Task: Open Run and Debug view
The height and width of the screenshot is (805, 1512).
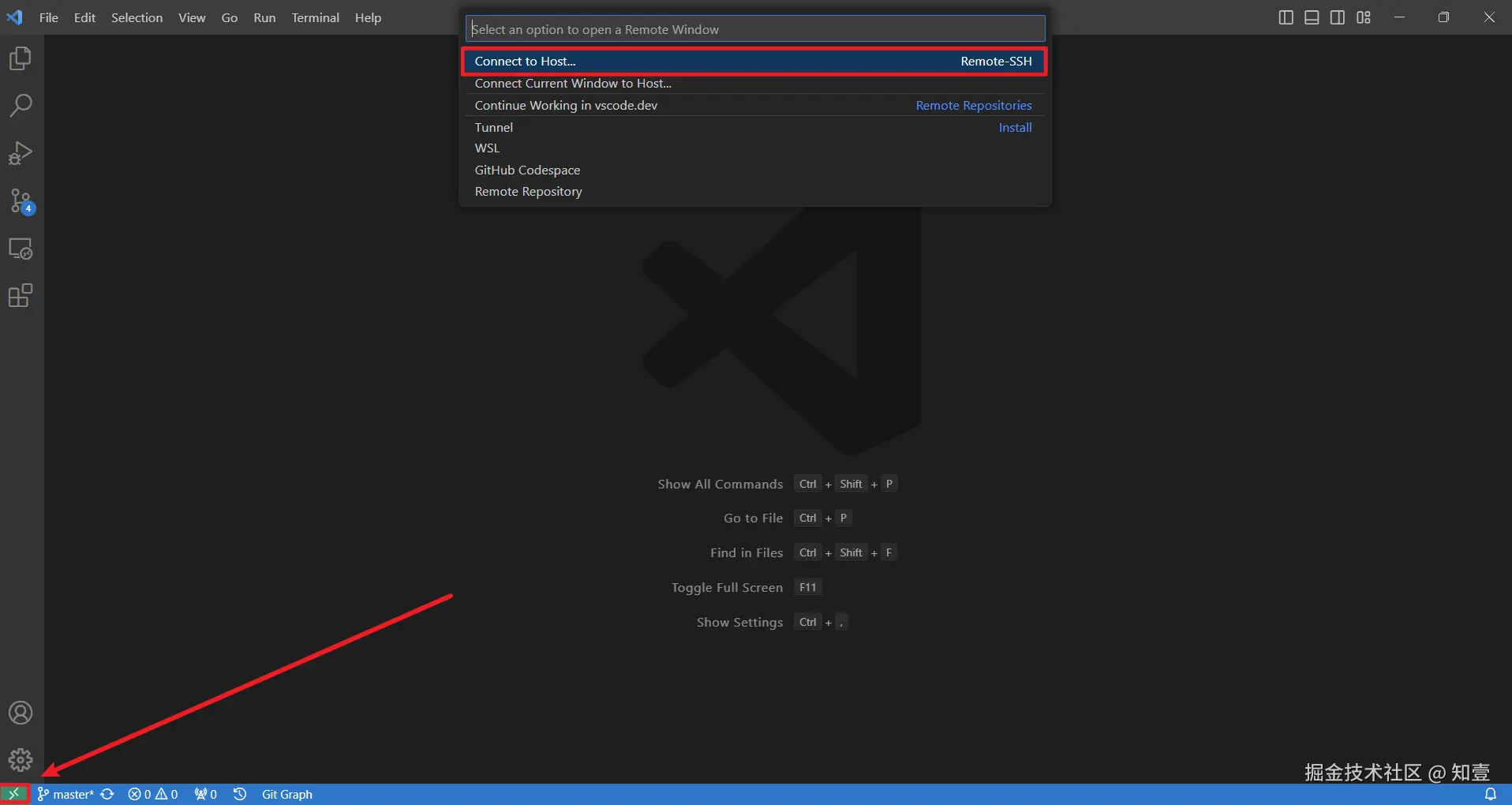Action: [x=21, y=153]
